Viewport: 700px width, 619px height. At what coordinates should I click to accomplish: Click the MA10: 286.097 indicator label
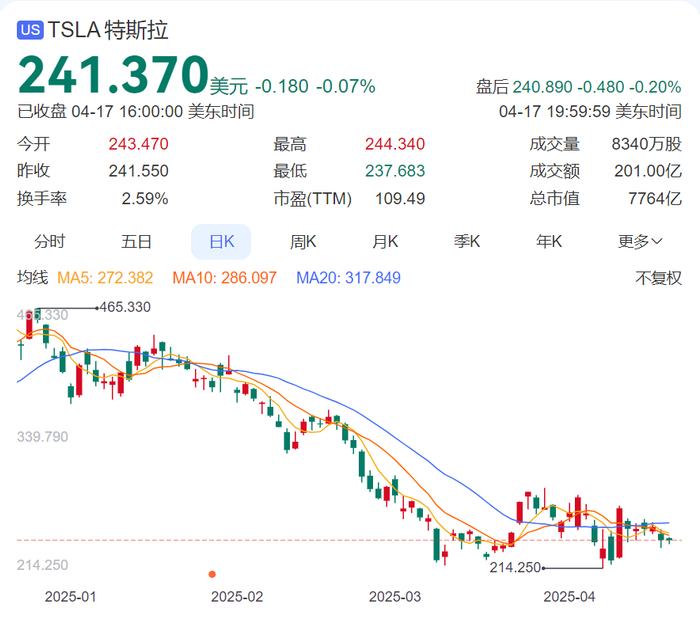tap(225, 278)
